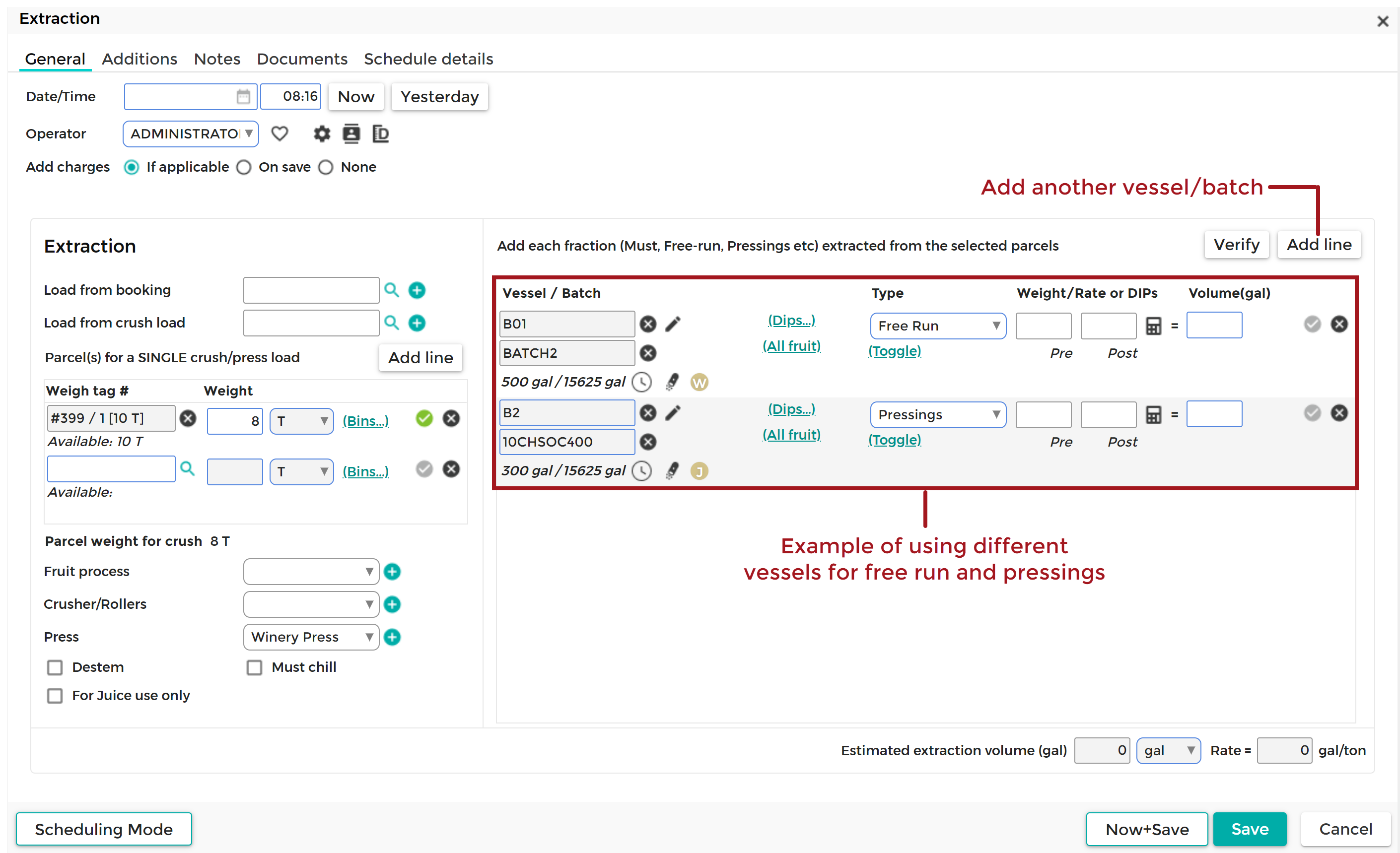The width and height of the screenshot is (1400, 853).
Task: Click the W badge on the 500 gal vessel
Action: pyautogui.click(x=700, y=382)
